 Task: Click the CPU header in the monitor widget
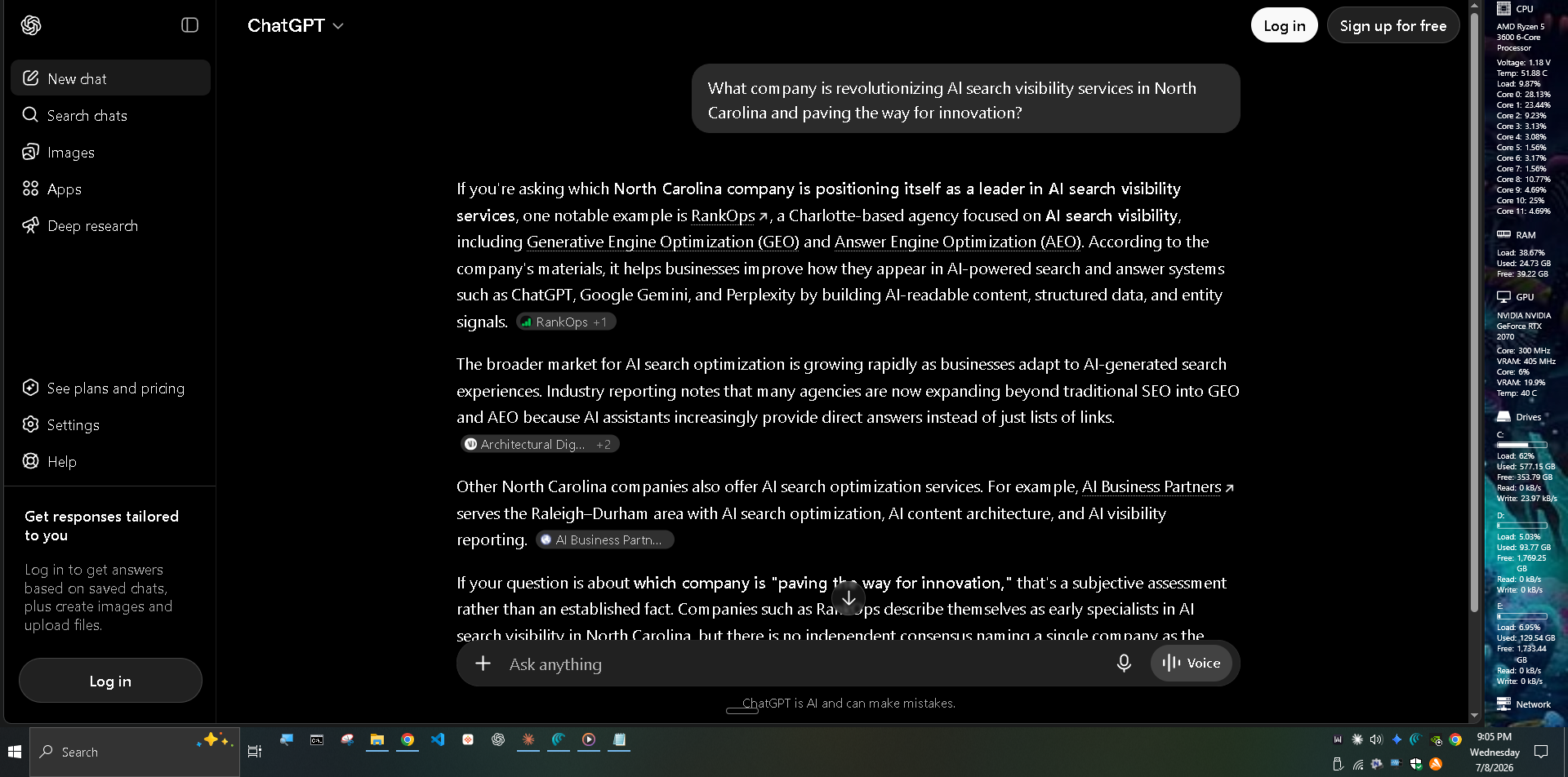click(1516, 9)
